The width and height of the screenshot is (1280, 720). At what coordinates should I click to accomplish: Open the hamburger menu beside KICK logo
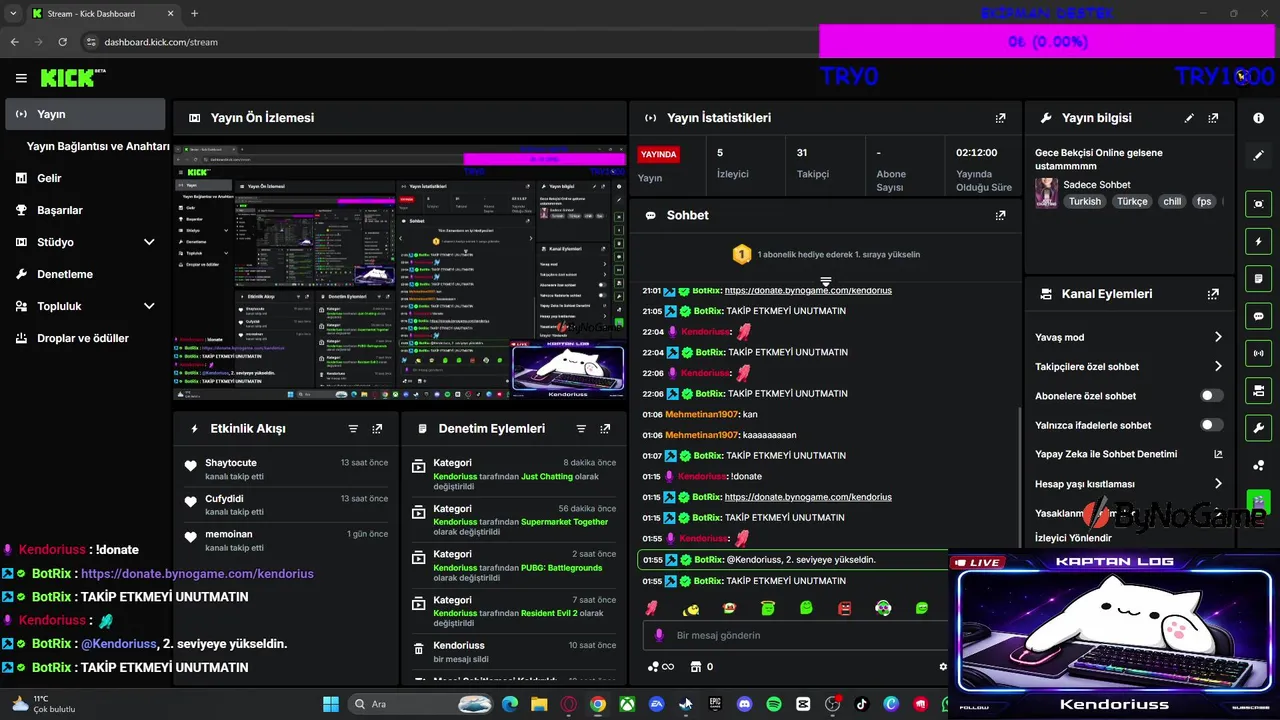pyautogui.click(x=21, y=78)
